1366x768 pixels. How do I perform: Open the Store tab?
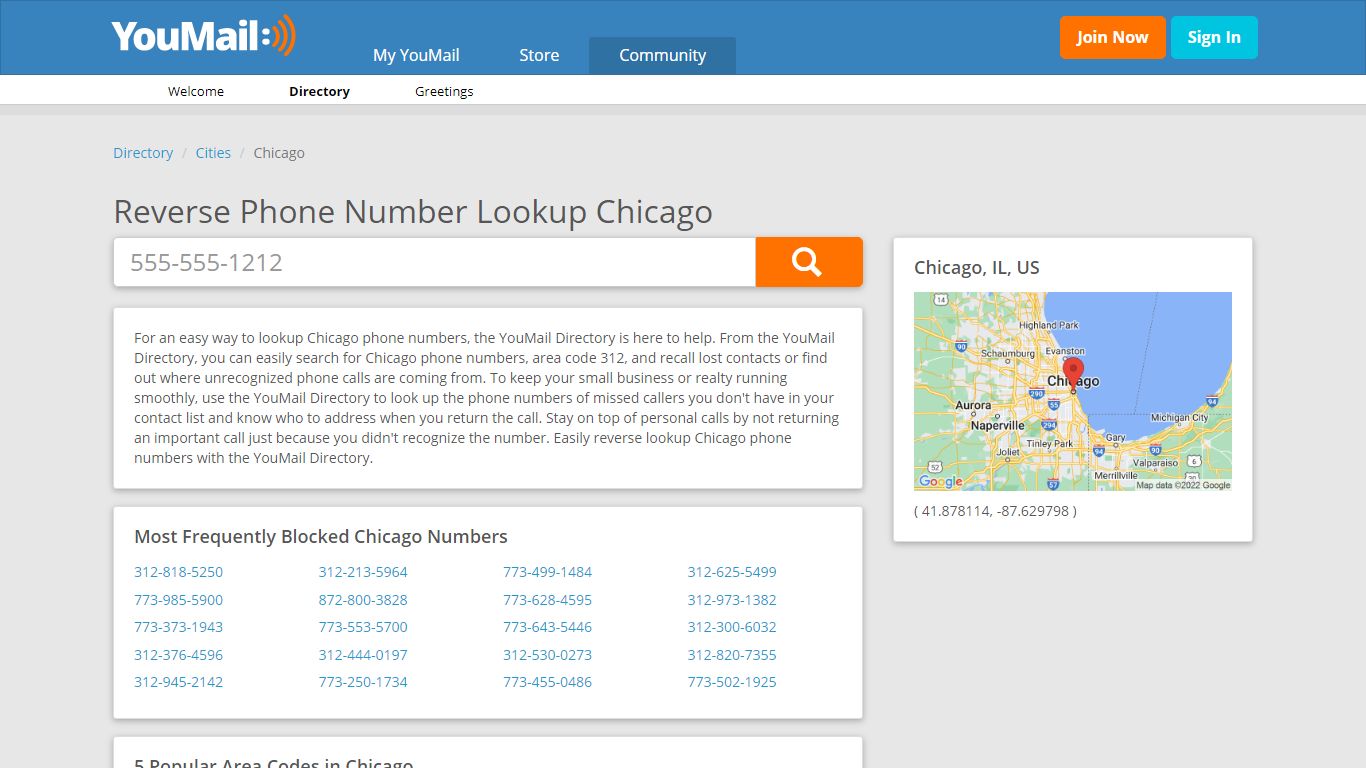point(539,55)
